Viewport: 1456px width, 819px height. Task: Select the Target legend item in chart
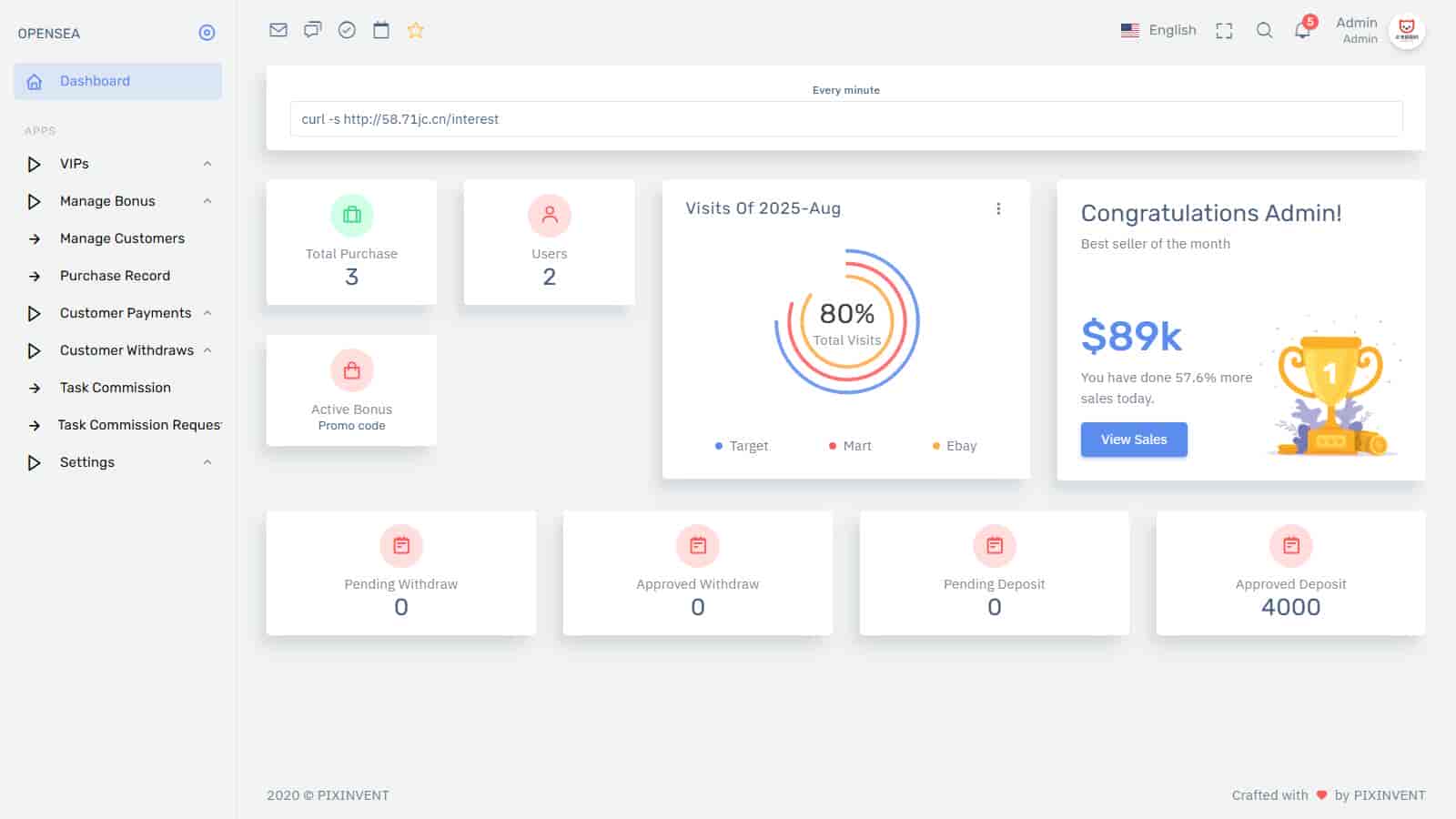(742, 446)
